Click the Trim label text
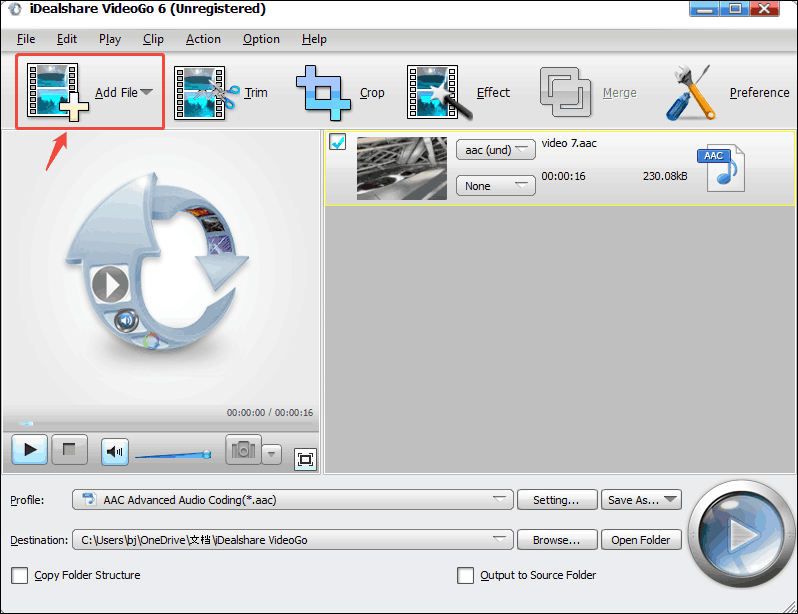Screen dimensions: 798x614 [x=255, y=93]
